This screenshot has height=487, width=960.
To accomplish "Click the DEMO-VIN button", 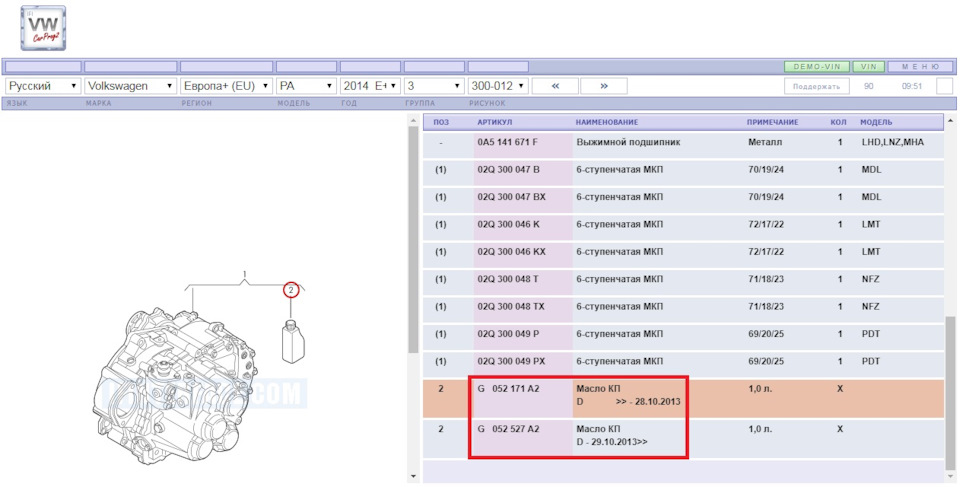I will click(817, 67).
